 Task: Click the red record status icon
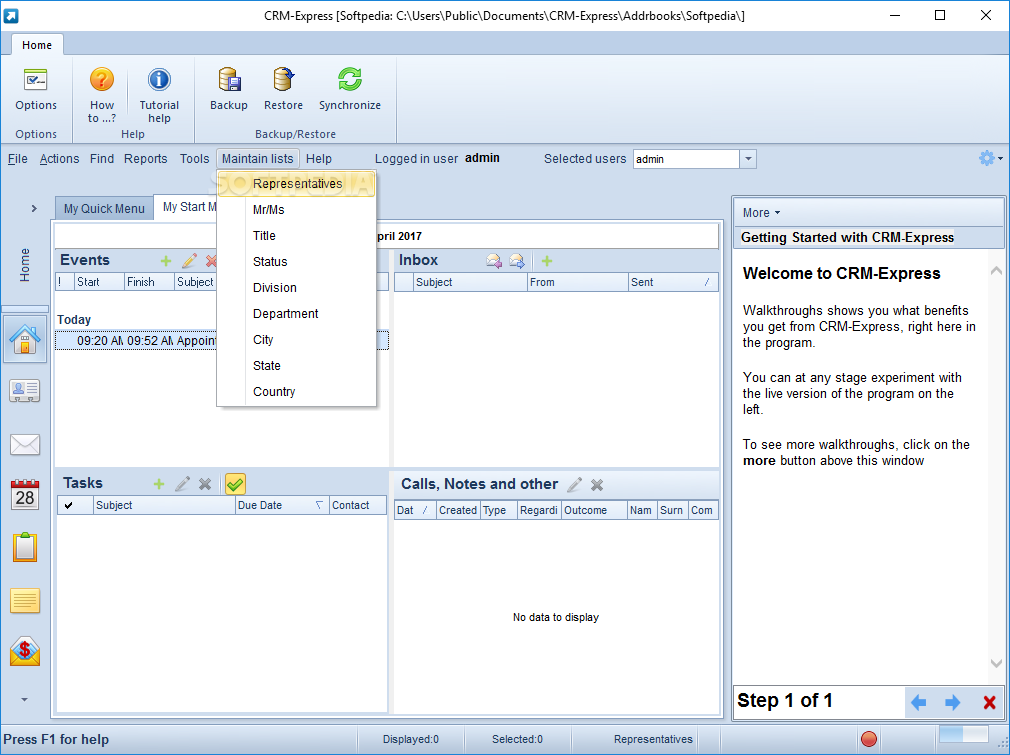(x=869, y=739)
